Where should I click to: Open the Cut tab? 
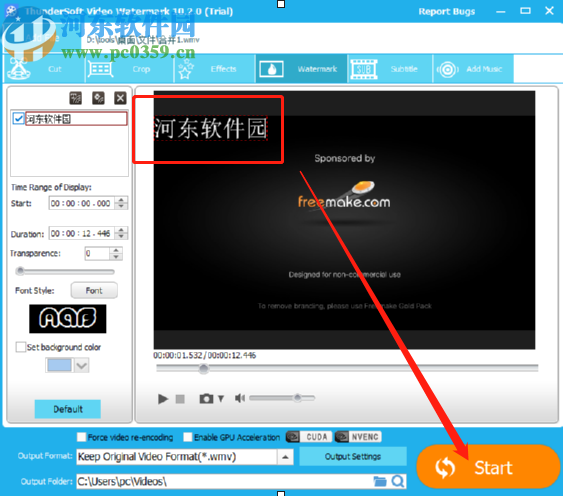tap(44, 69)
